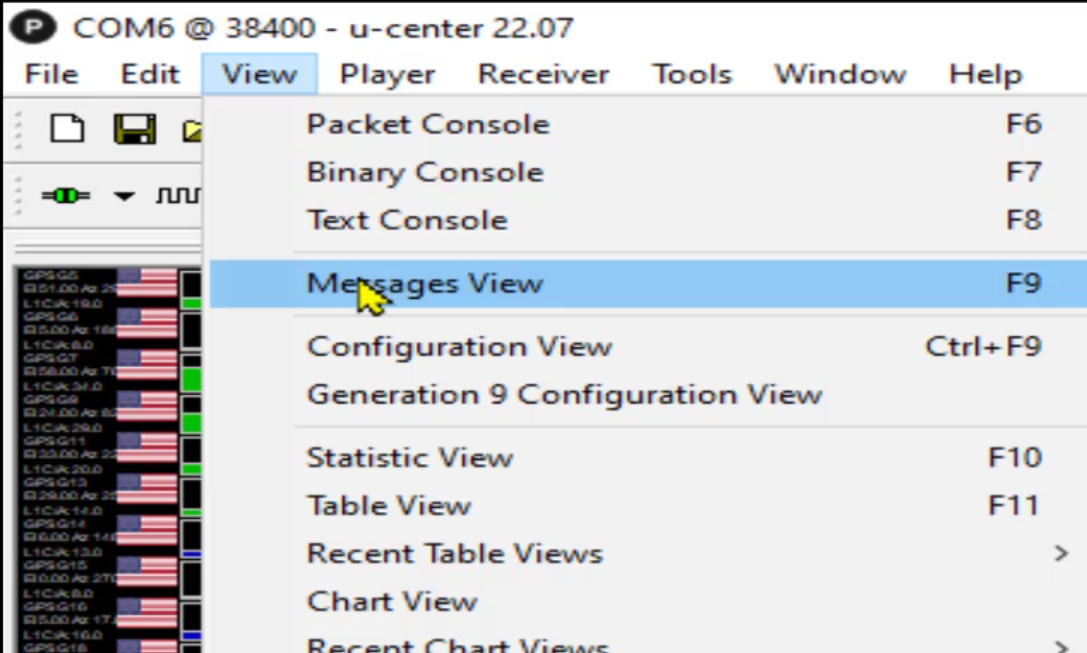Select Packet Console from the View menu
The width and height of the screenshot is (1087, 653).
(x=430, y=123)
